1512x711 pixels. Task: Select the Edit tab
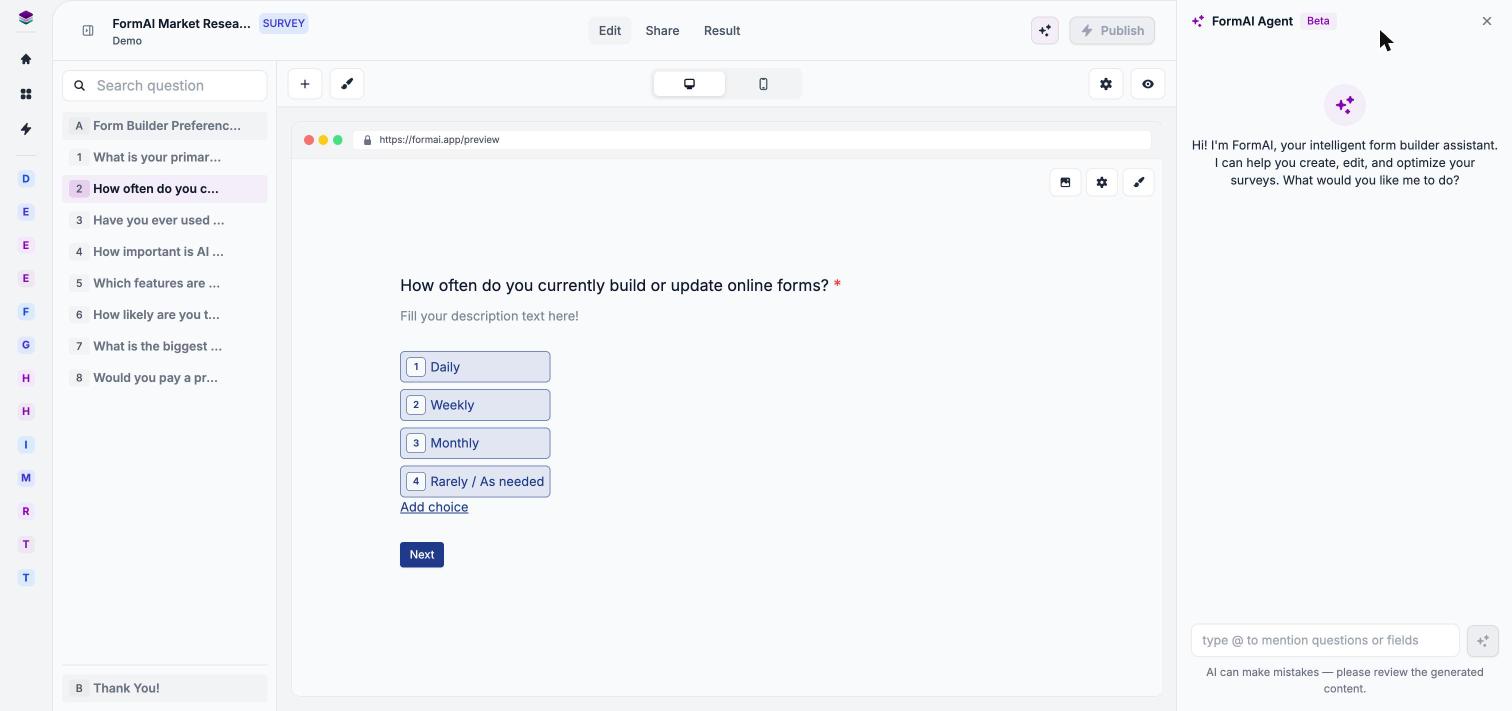coord(610,31)
